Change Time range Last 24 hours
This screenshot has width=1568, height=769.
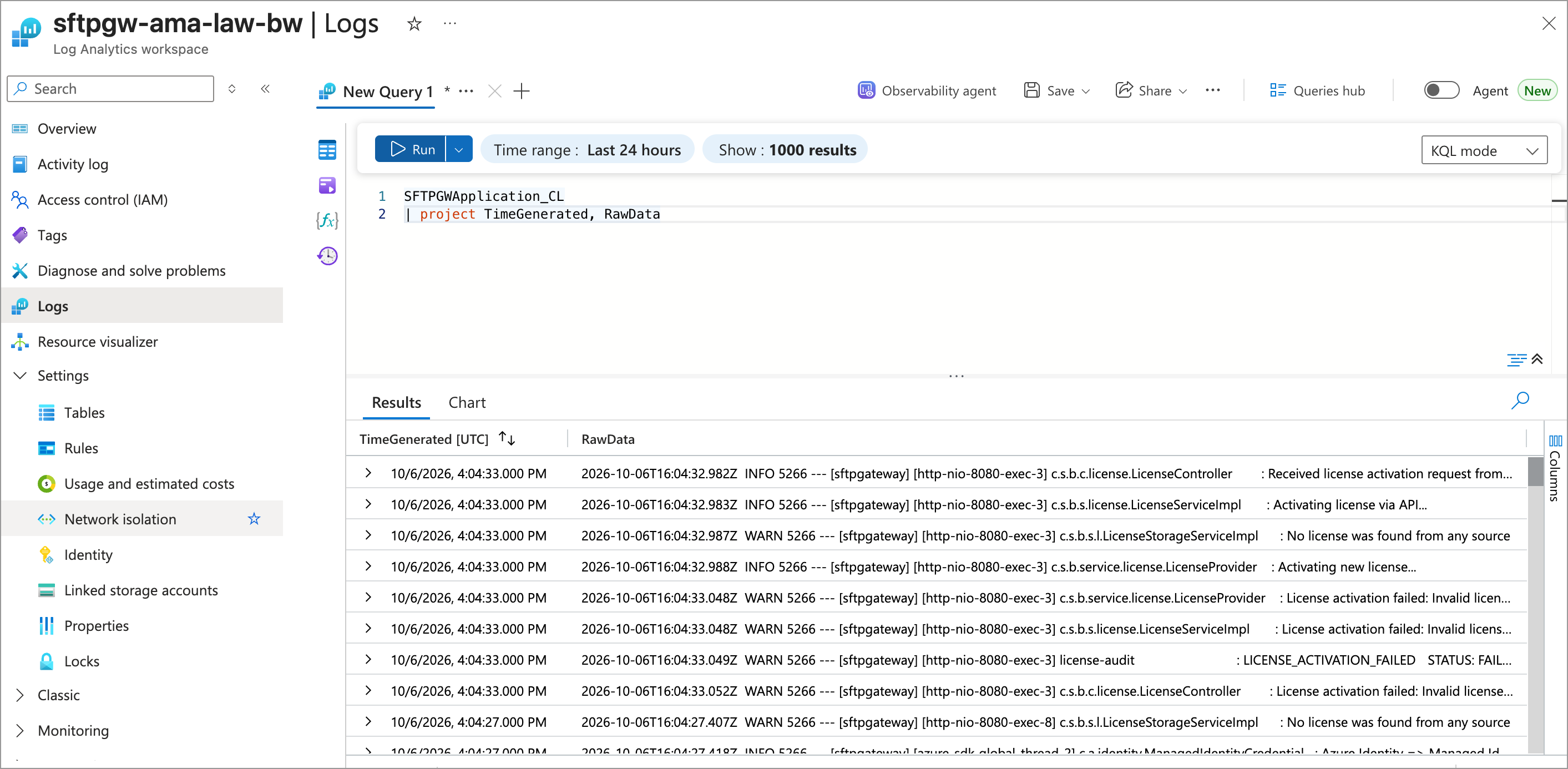[587, 150]
